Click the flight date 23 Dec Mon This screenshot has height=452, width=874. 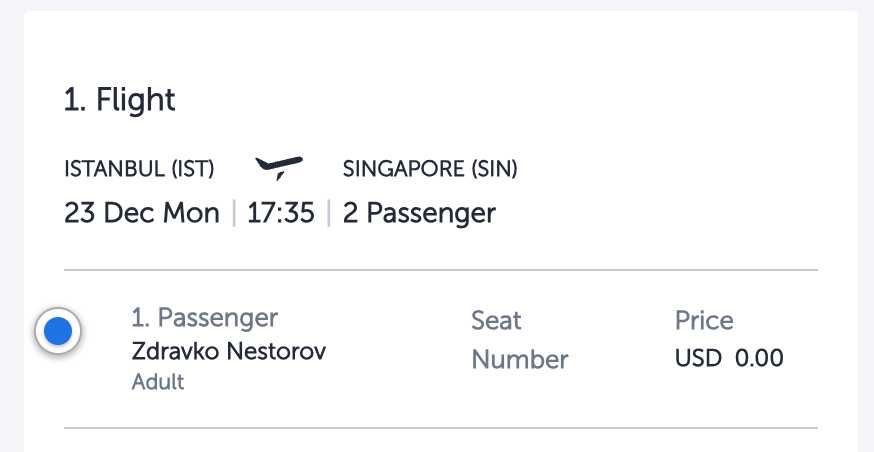142,213
